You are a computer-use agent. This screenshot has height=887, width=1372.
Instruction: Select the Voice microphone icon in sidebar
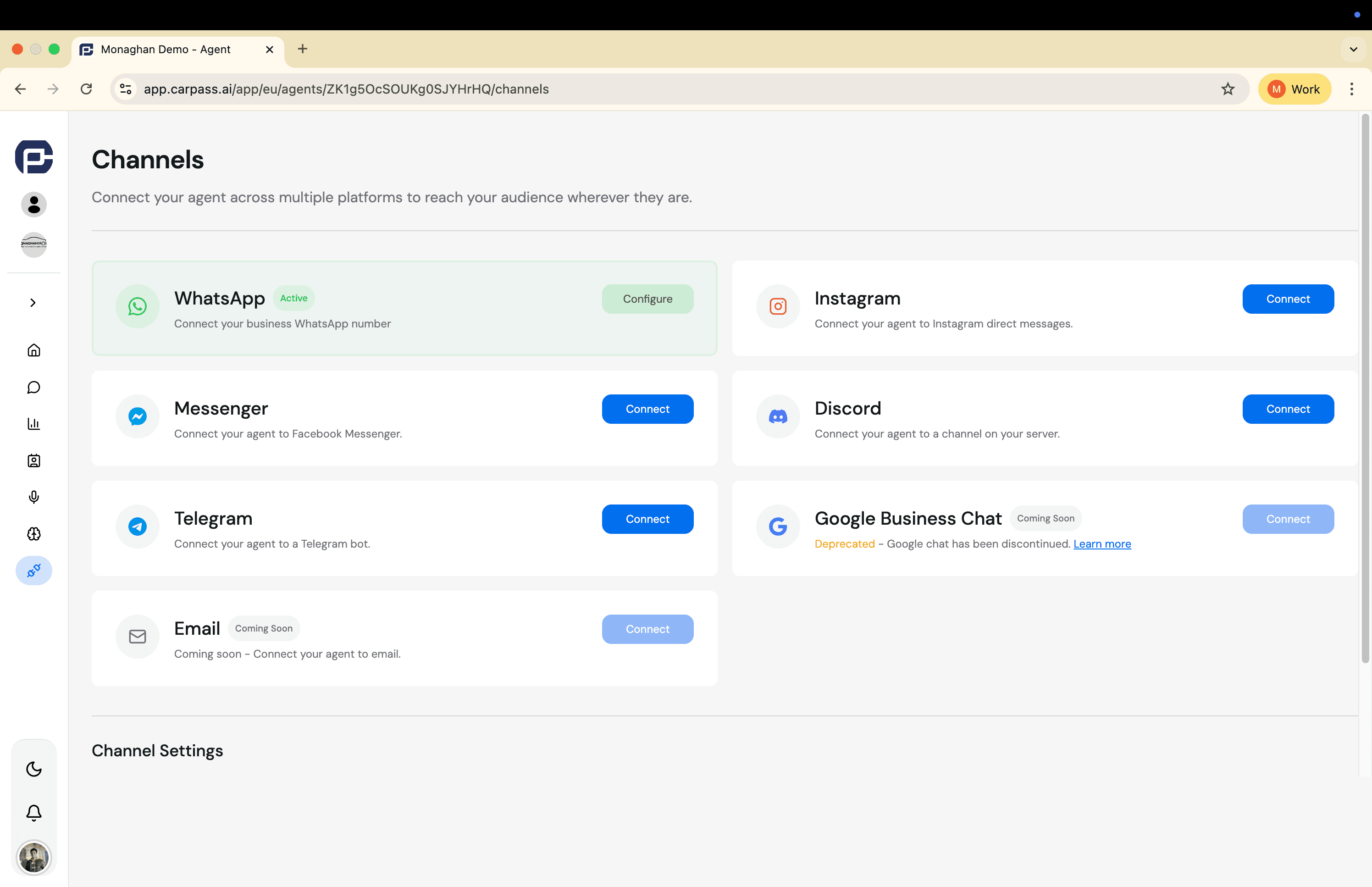pos(33,497)
